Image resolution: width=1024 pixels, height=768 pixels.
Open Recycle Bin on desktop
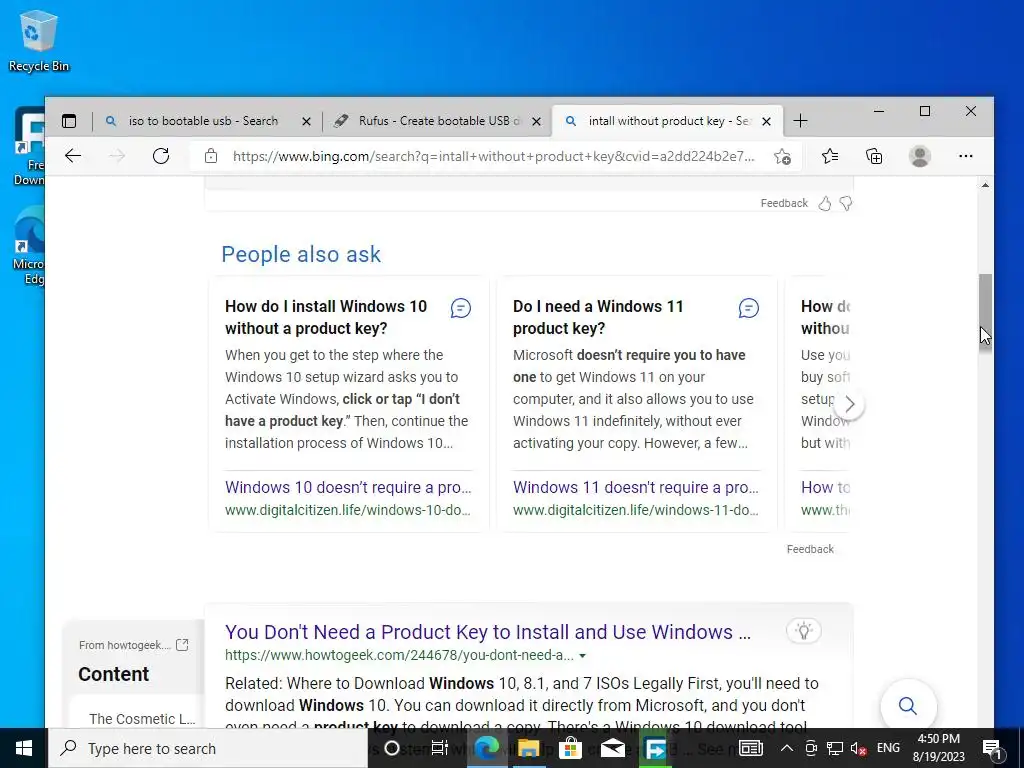(x=39, y=40)
